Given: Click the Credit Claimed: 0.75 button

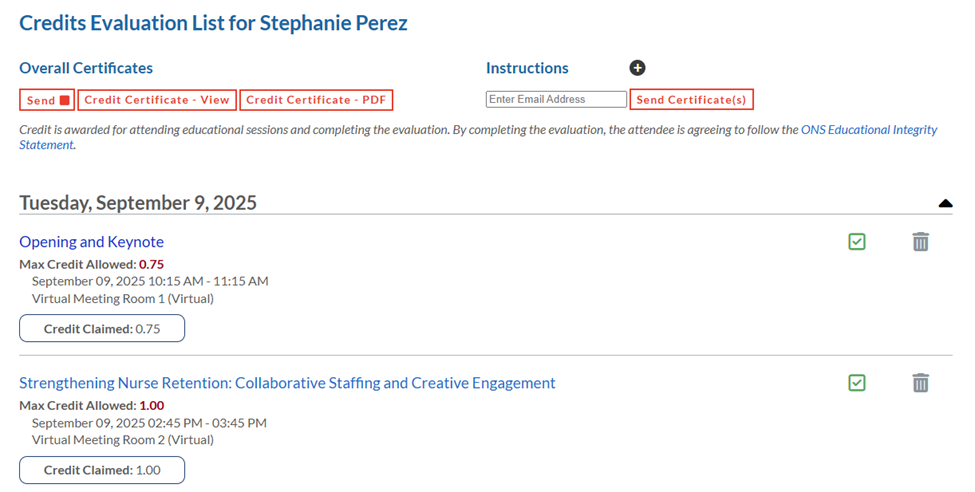Looking at the screenshot, I should coord(102,329).
